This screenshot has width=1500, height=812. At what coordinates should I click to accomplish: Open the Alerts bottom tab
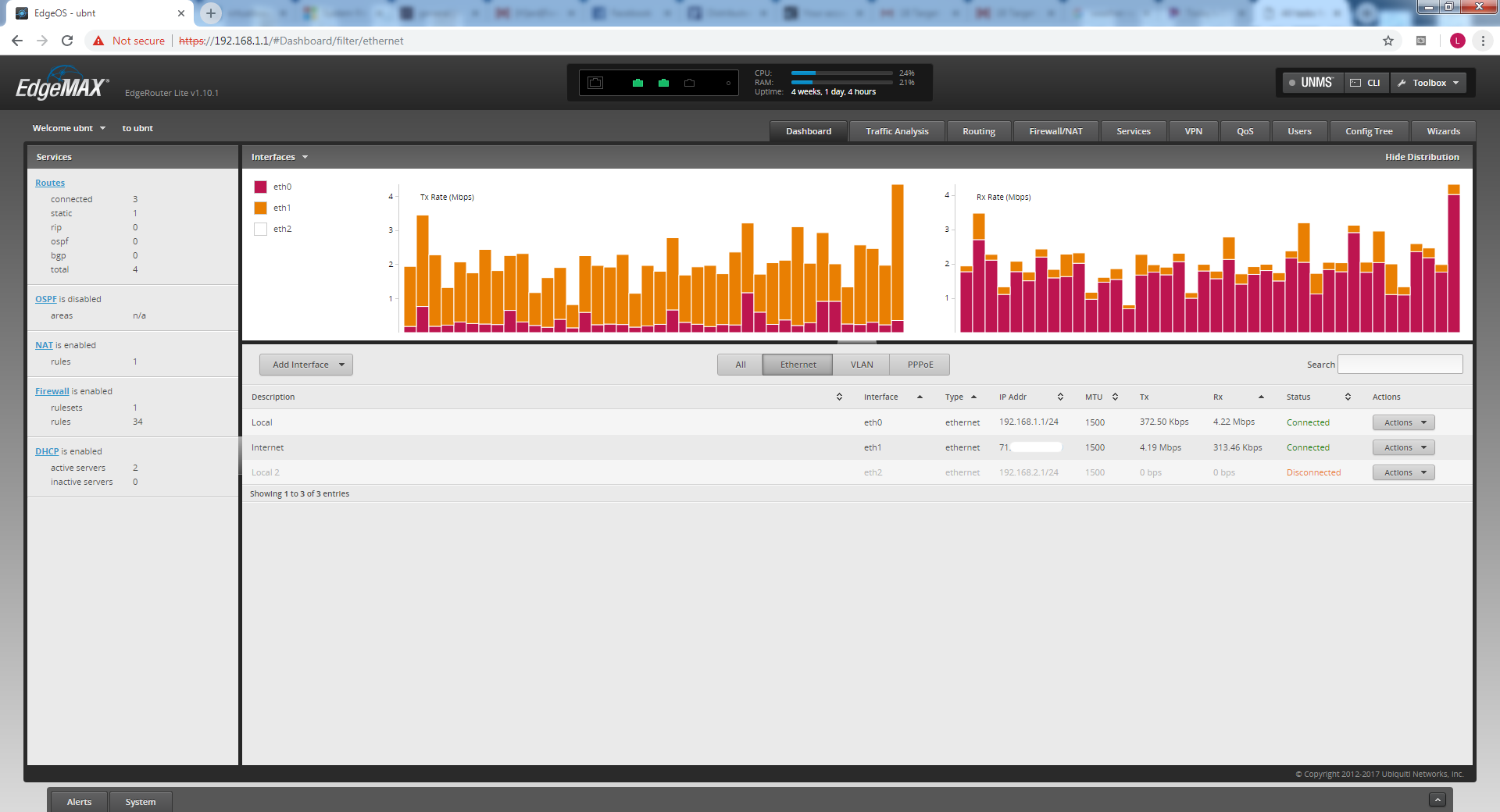pyautogui.click(x=79, y=802)
